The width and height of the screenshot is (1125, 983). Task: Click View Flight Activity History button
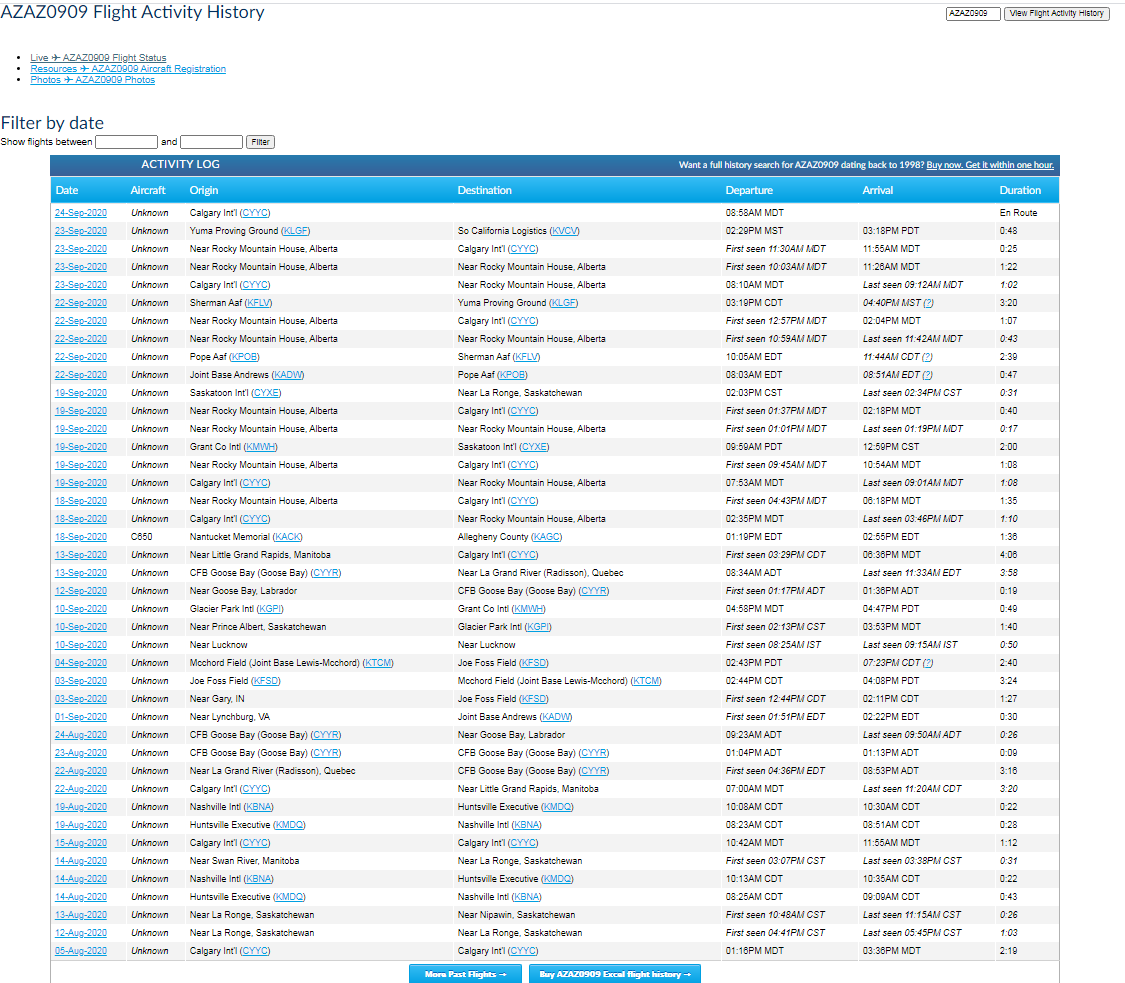pos(1056,14)
